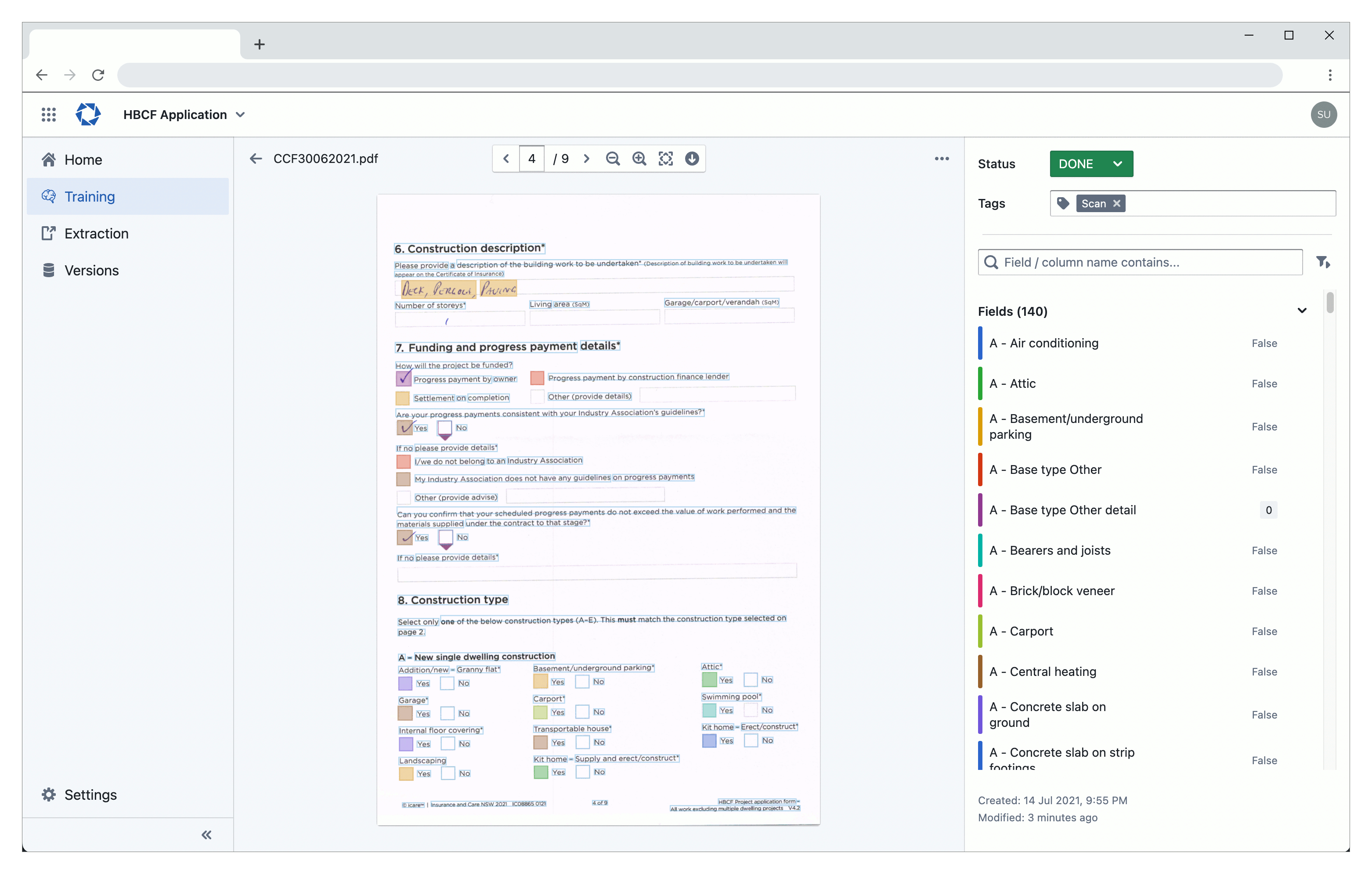This screenshot has height=874, width=1372.
Task: Check the Progress payment by owner checkbox
Action: coord(404,378)
